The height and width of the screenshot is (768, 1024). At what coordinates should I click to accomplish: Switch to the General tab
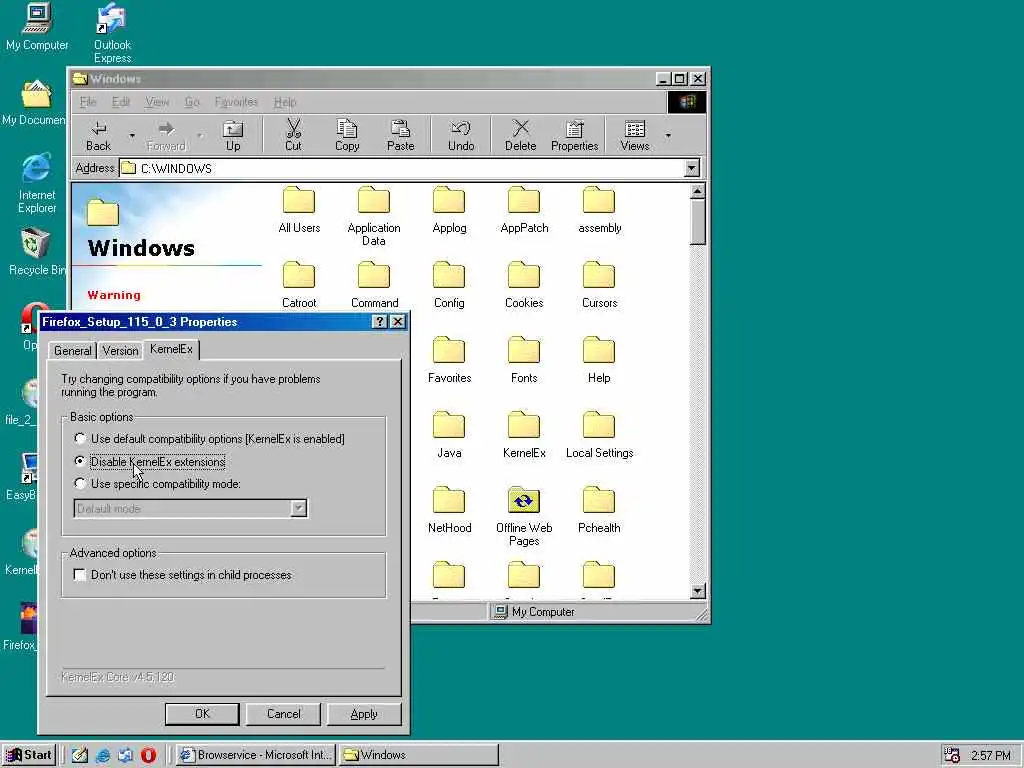[x=72, y=351]
